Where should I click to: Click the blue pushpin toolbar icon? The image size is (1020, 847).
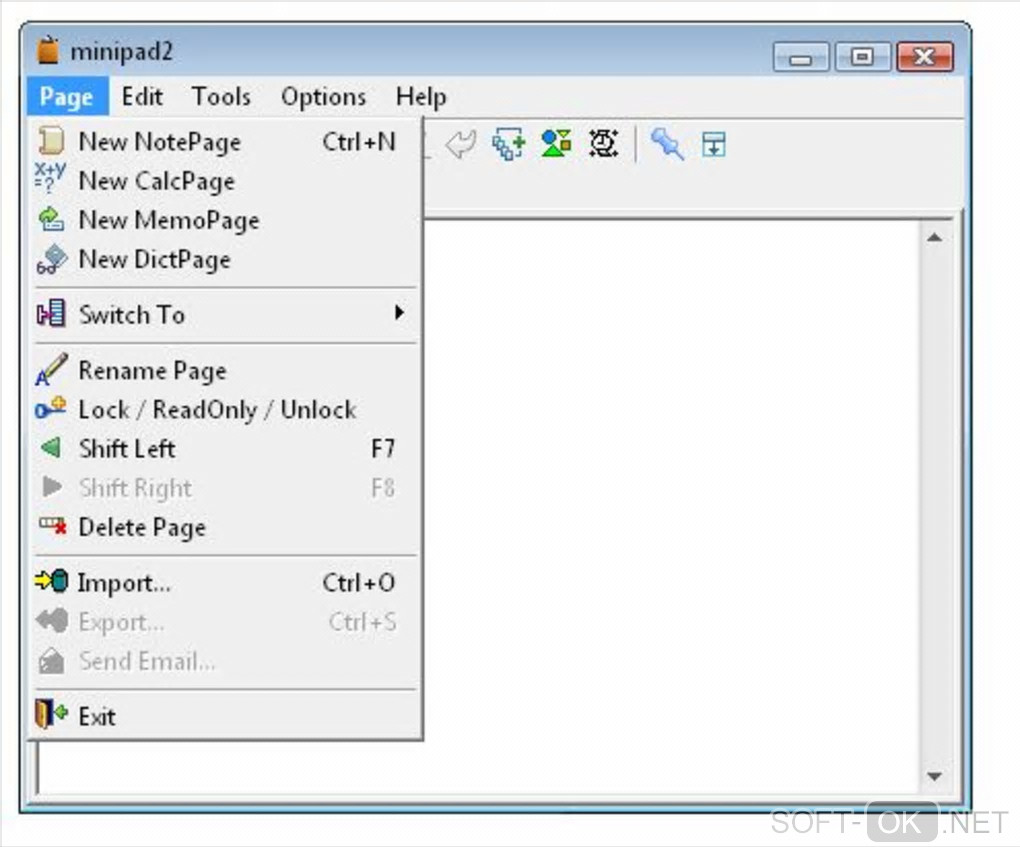click(667, 143)
